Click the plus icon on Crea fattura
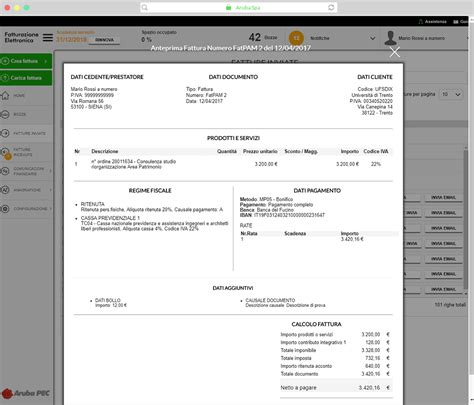474x405 pixels. pos(5,61)
